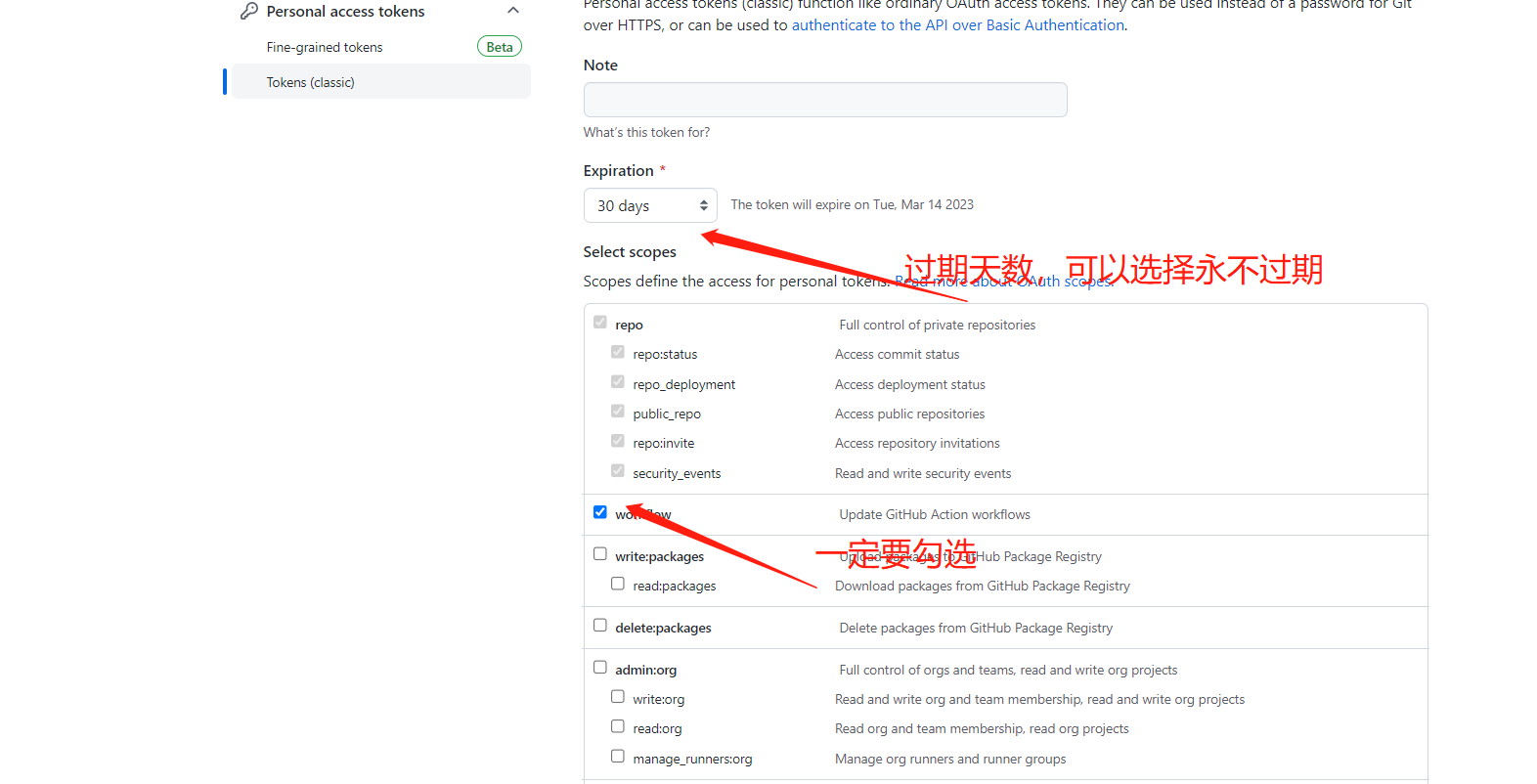Click the Beta badge next to Fine-grained tokens
Image resolution: width=1537 pixels, height=784 pixels.
[499, 47]
